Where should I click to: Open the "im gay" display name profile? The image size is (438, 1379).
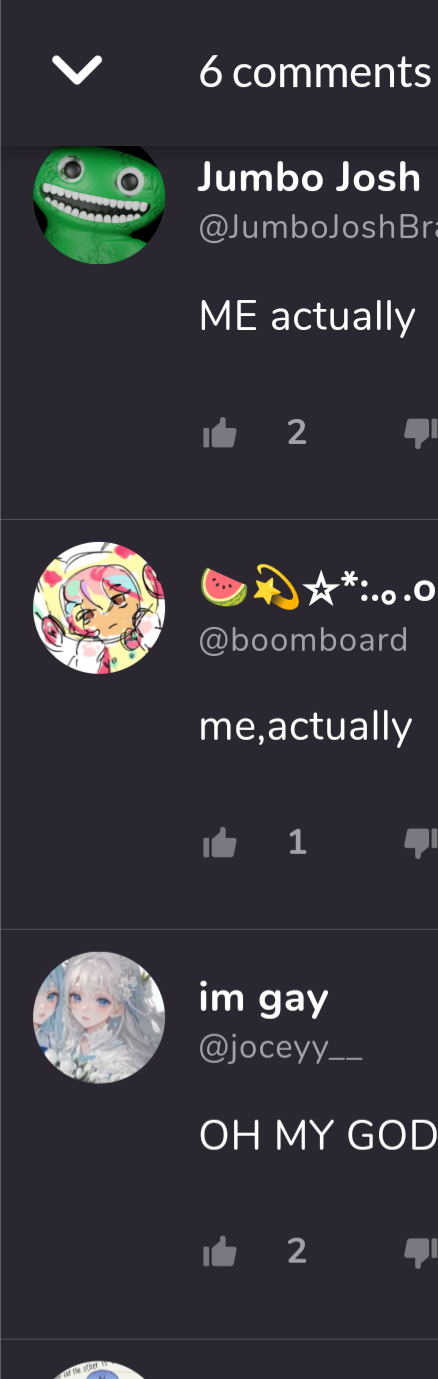click(264, 998)
